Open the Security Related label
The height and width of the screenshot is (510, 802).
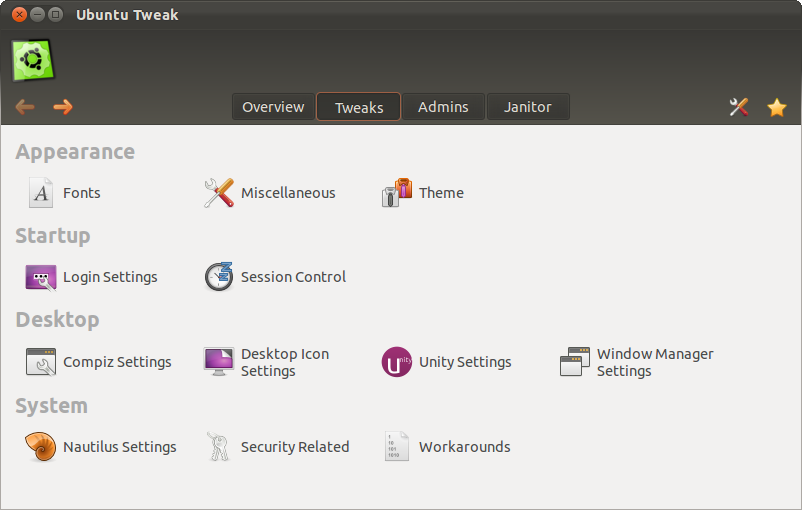click(x=295, y=447)
